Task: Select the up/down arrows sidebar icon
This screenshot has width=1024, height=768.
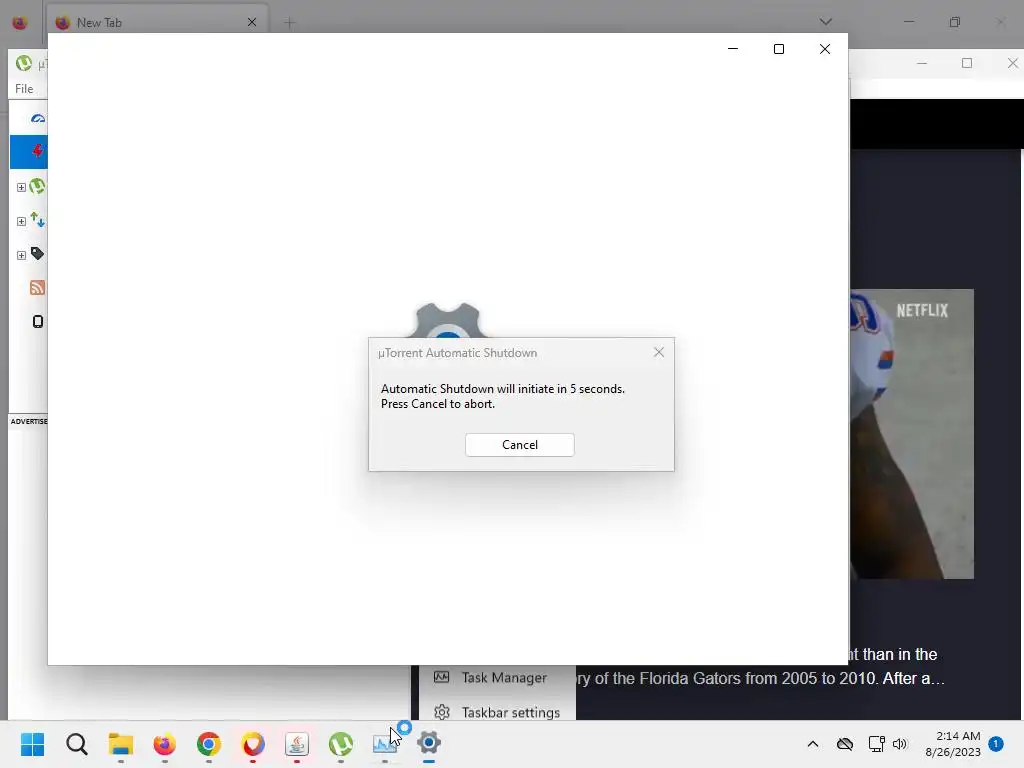Action: (37, 221)
